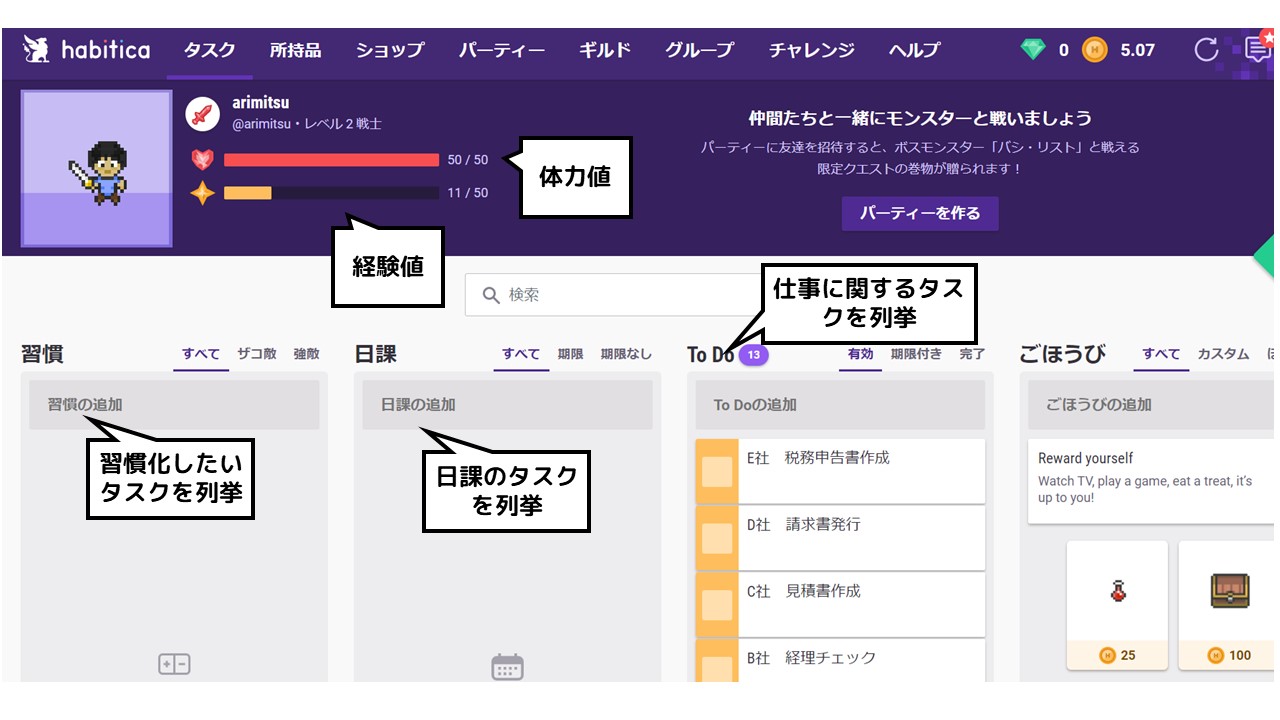Filter dailies by 期限
This screenshot has width=1280, height=720.
[571, 354]
